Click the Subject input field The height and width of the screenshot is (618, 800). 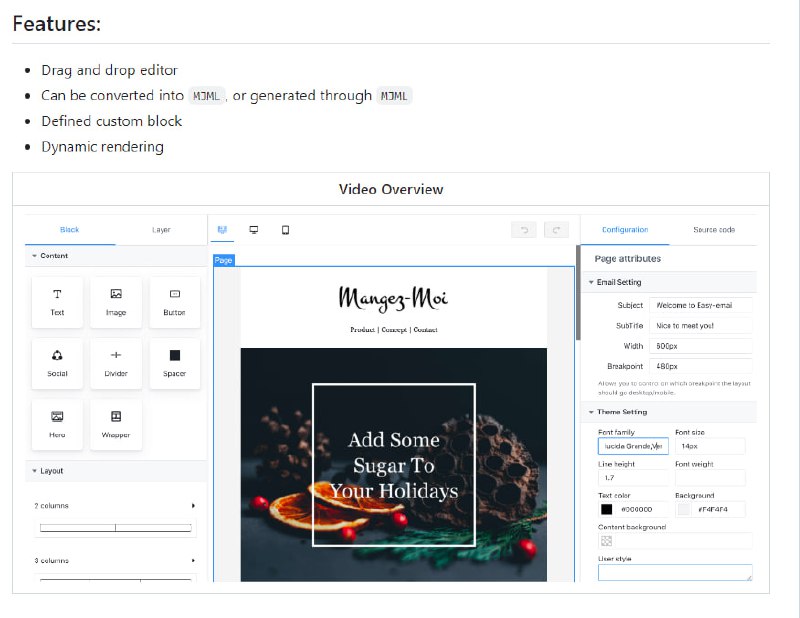pyautogui.click(x=700, y=305)
